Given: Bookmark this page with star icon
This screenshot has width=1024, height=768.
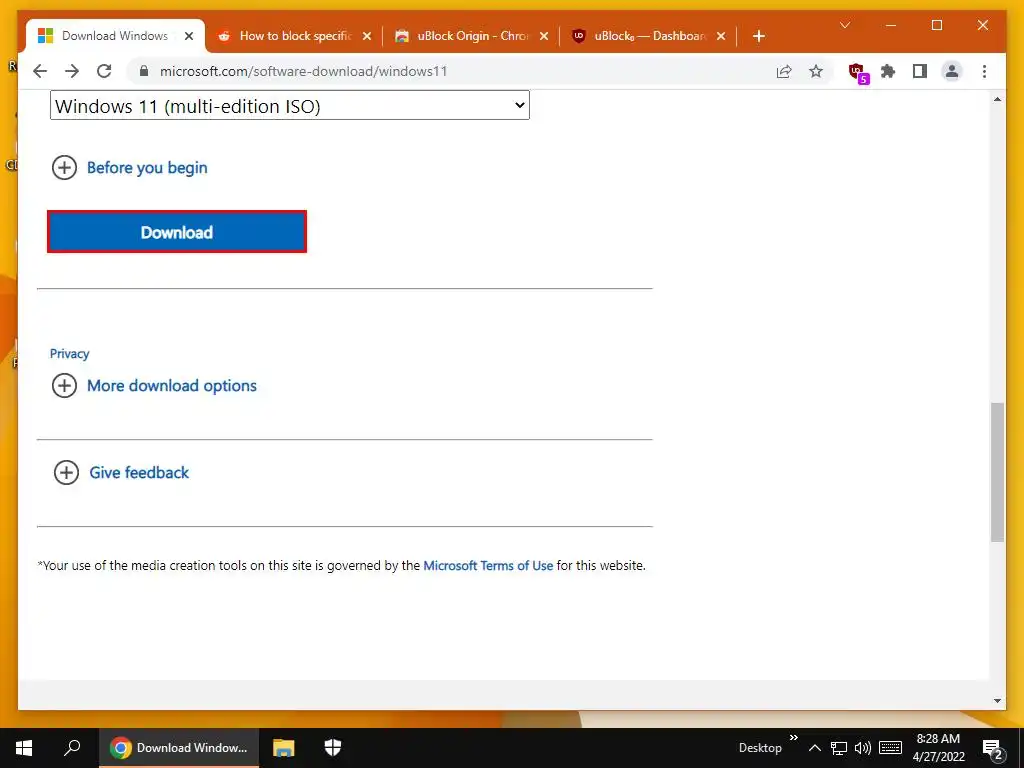Looking at the screenshot, I should coord(816,71).
